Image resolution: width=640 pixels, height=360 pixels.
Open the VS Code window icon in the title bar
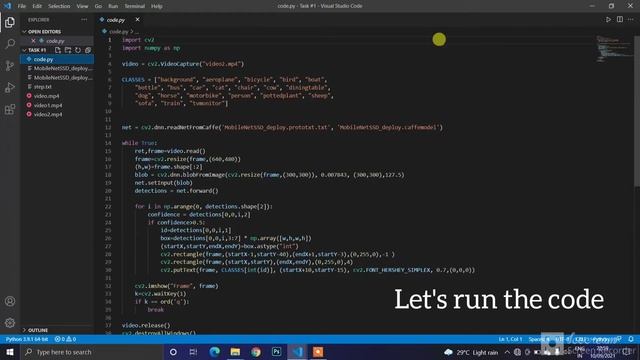(x=7, y=6)
